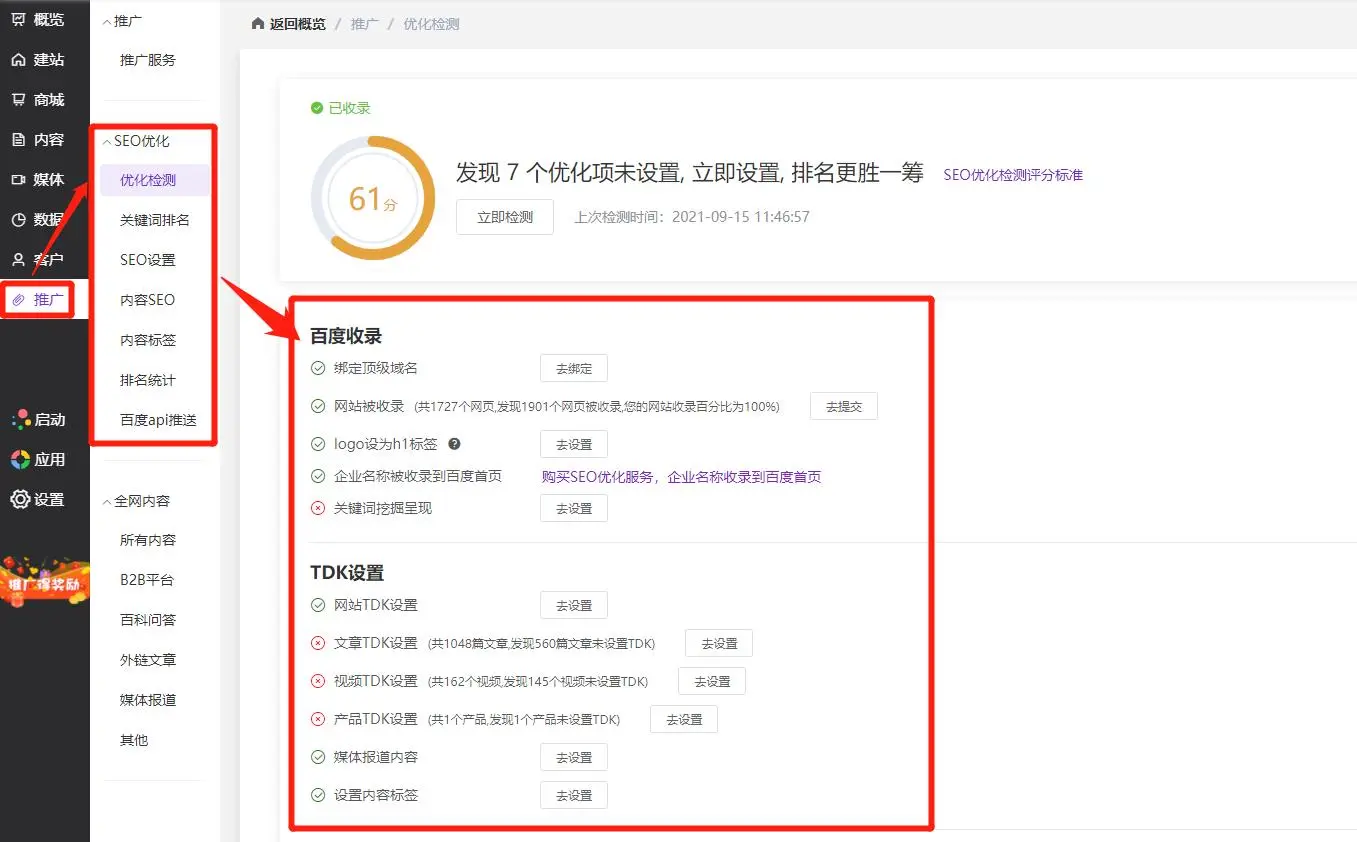Collapse the SEO优化 menu section
The width and height of the screenshot is (1357, 842).
107,142
